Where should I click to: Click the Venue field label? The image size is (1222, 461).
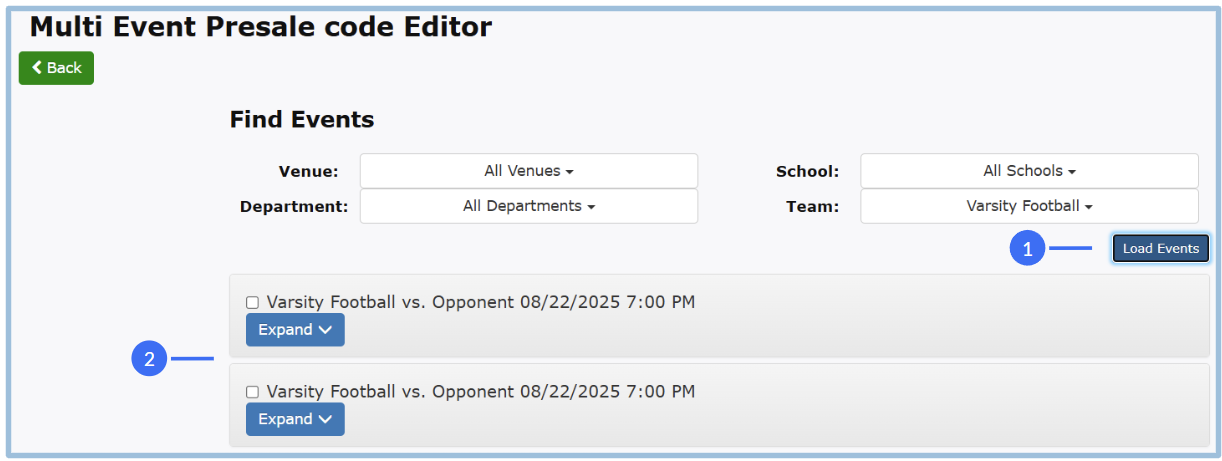[308, 171]
